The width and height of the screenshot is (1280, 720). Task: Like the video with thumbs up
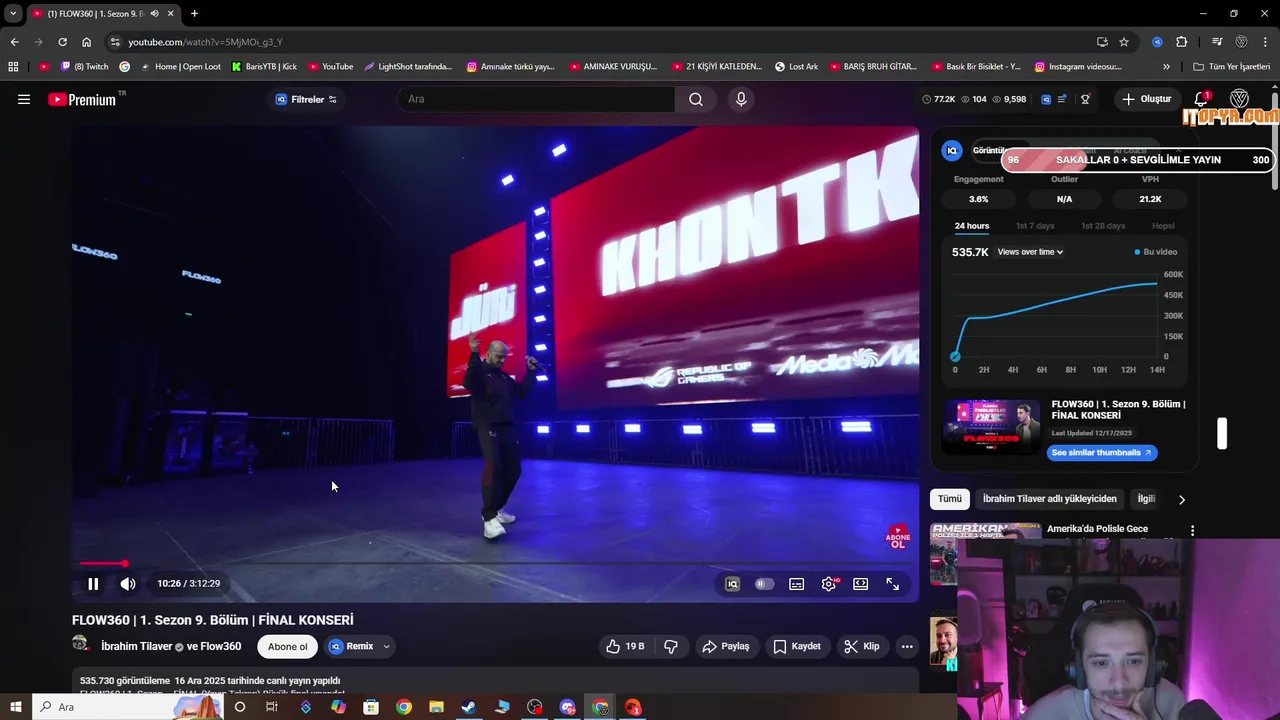(x=625, y=646)
